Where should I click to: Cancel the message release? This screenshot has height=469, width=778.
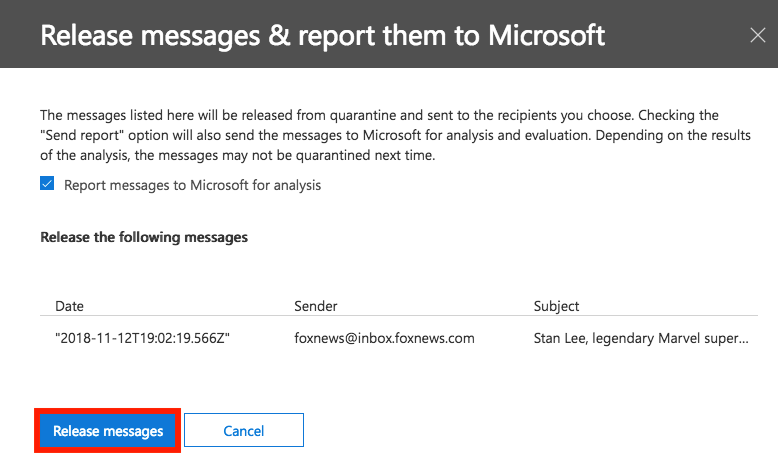(244, 431)
